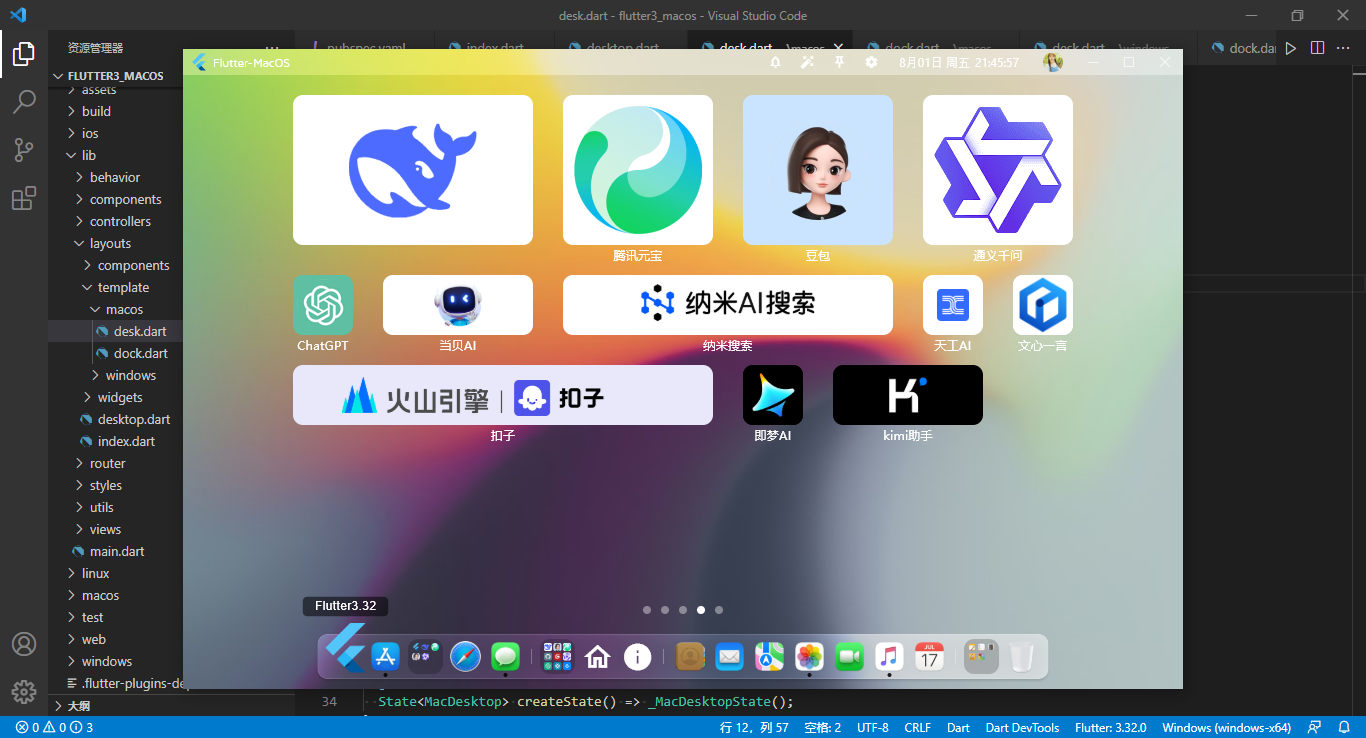Screen dimensions: 1366x738
Task: Open ChatGPT app icon
Action: tap(322, 305)
